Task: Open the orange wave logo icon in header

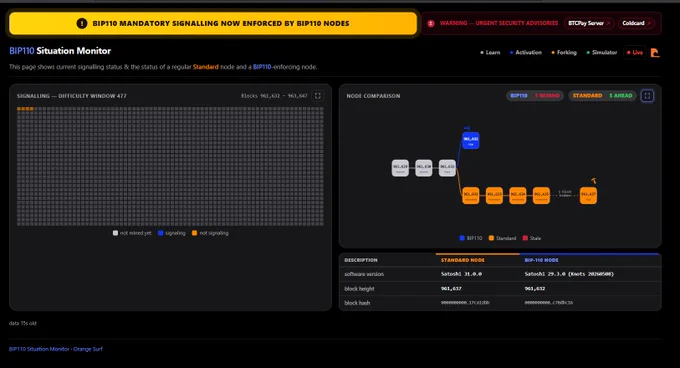Action: pos(655,52)
